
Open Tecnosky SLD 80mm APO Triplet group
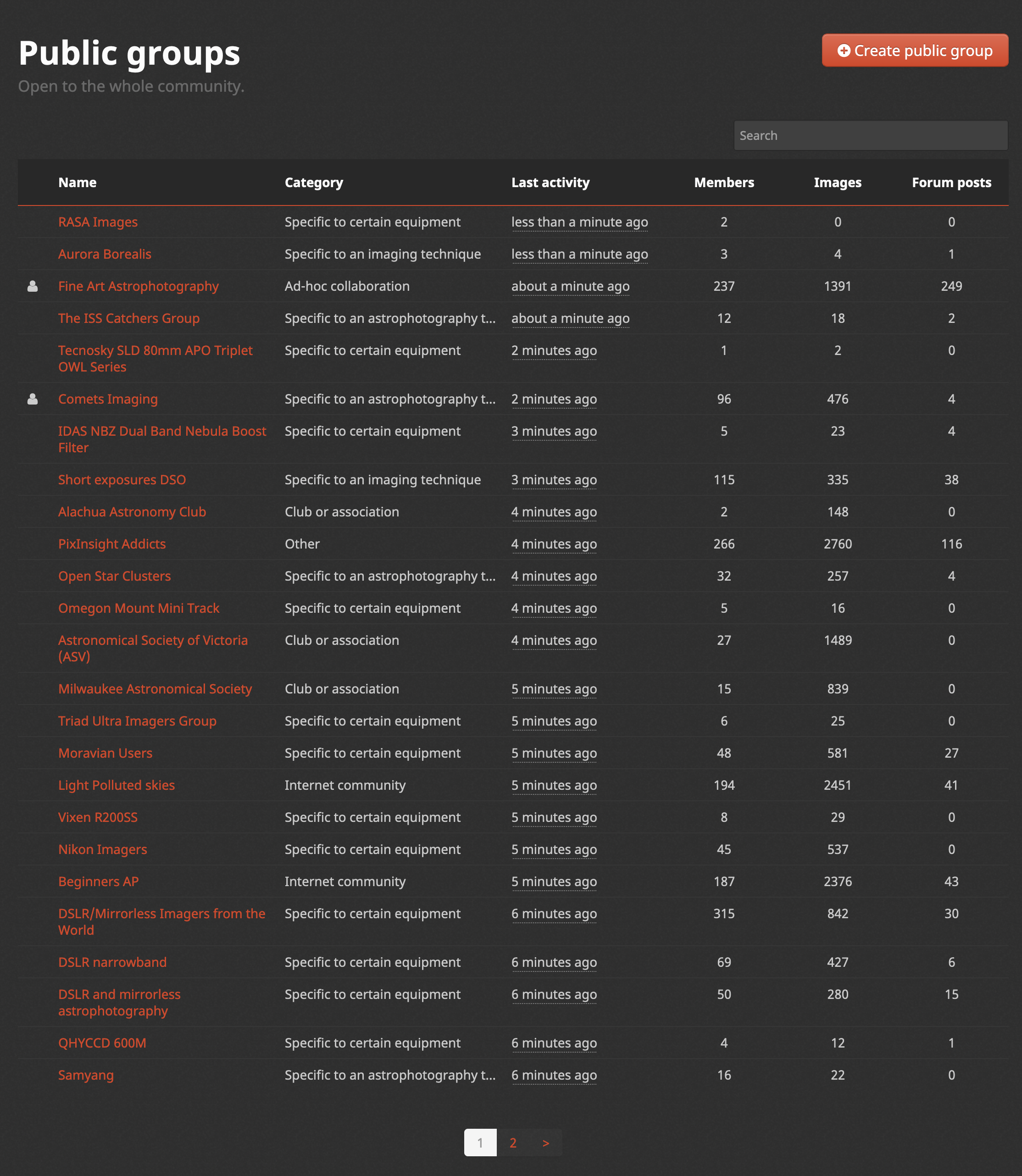pos(155,359)
